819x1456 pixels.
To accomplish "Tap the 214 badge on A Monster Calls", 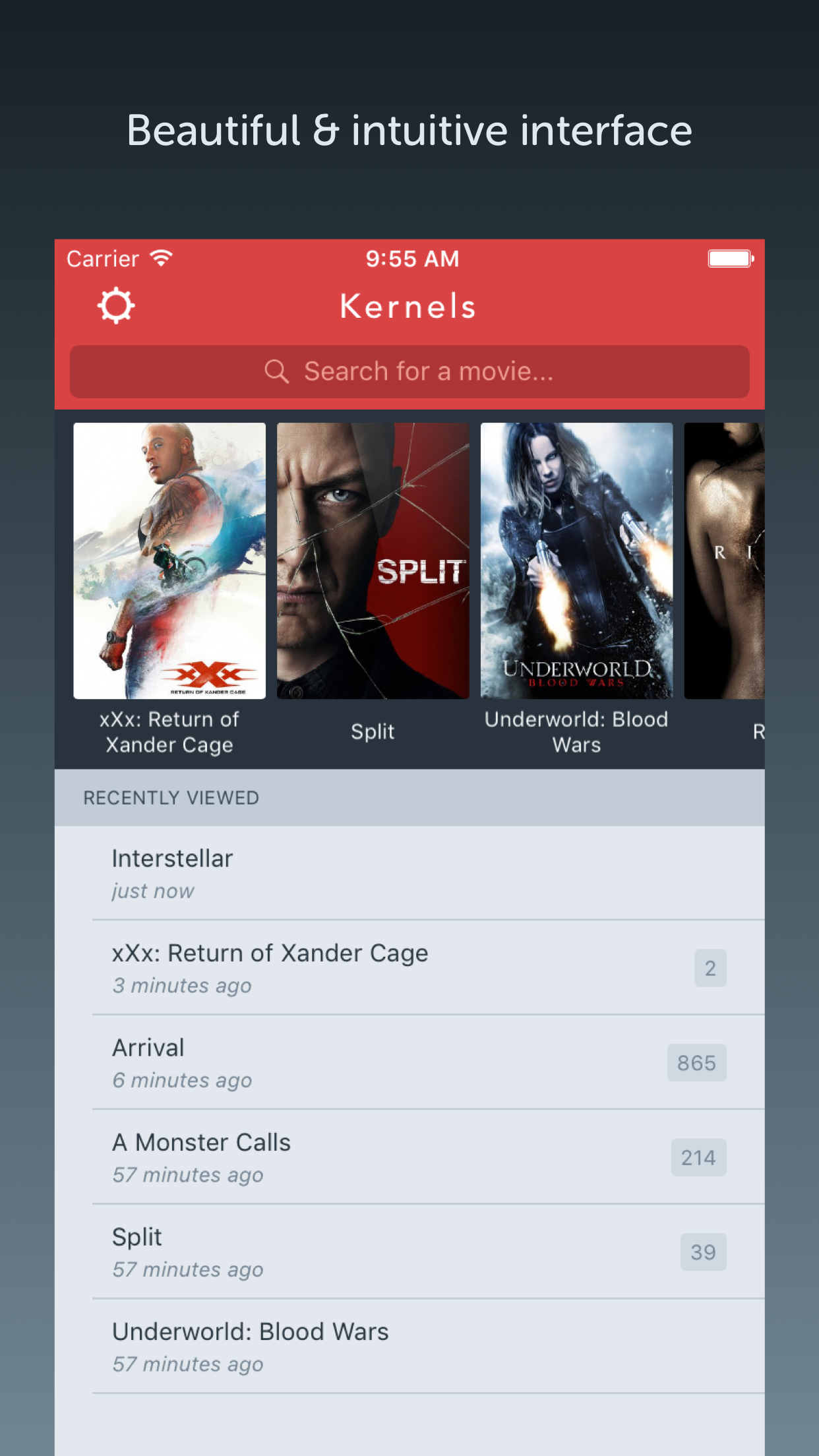I will (x=699, y=1157).
